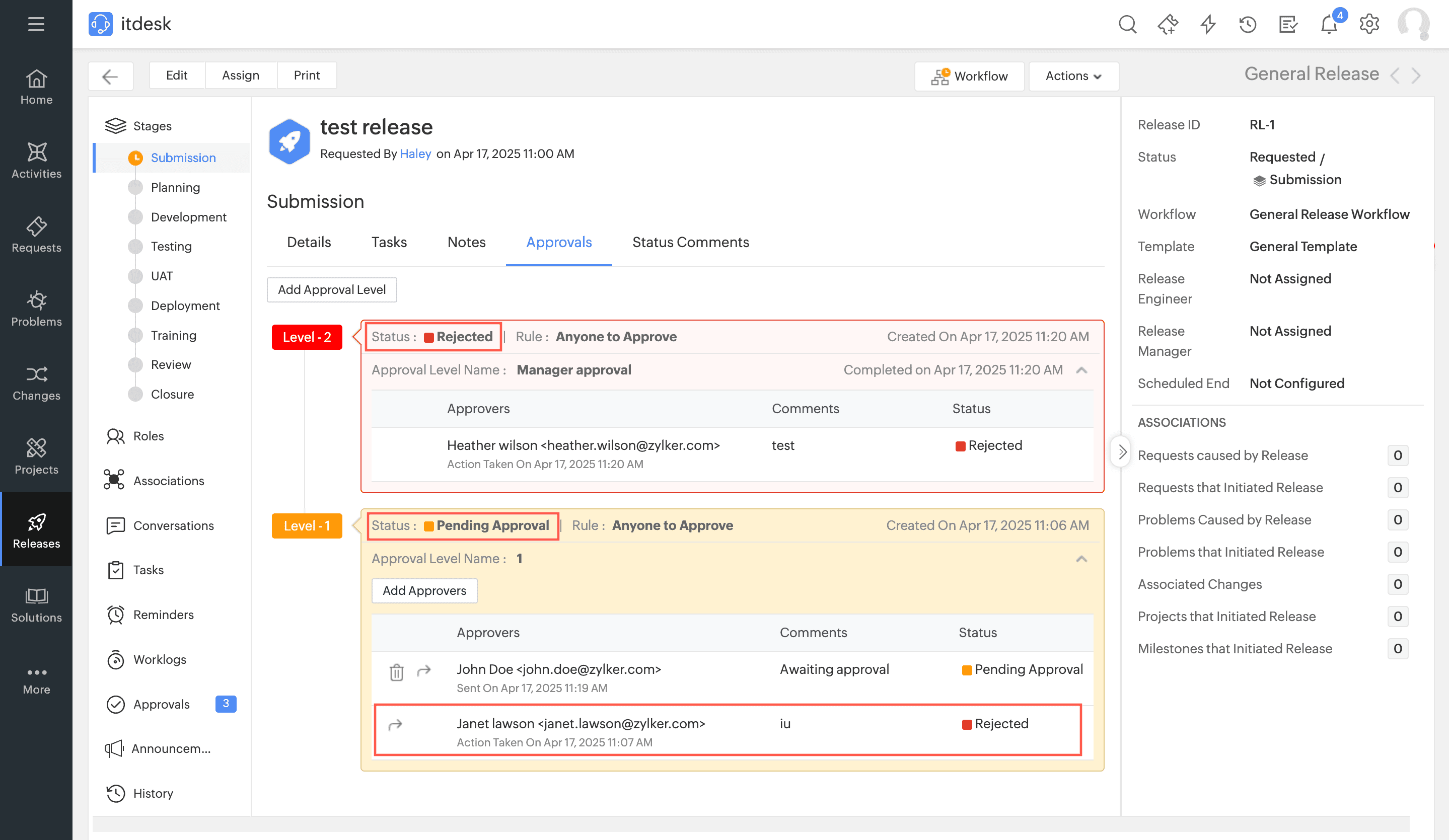Select the Planning stage
This screenshot has width=1449, height=840.
point(175,187)
